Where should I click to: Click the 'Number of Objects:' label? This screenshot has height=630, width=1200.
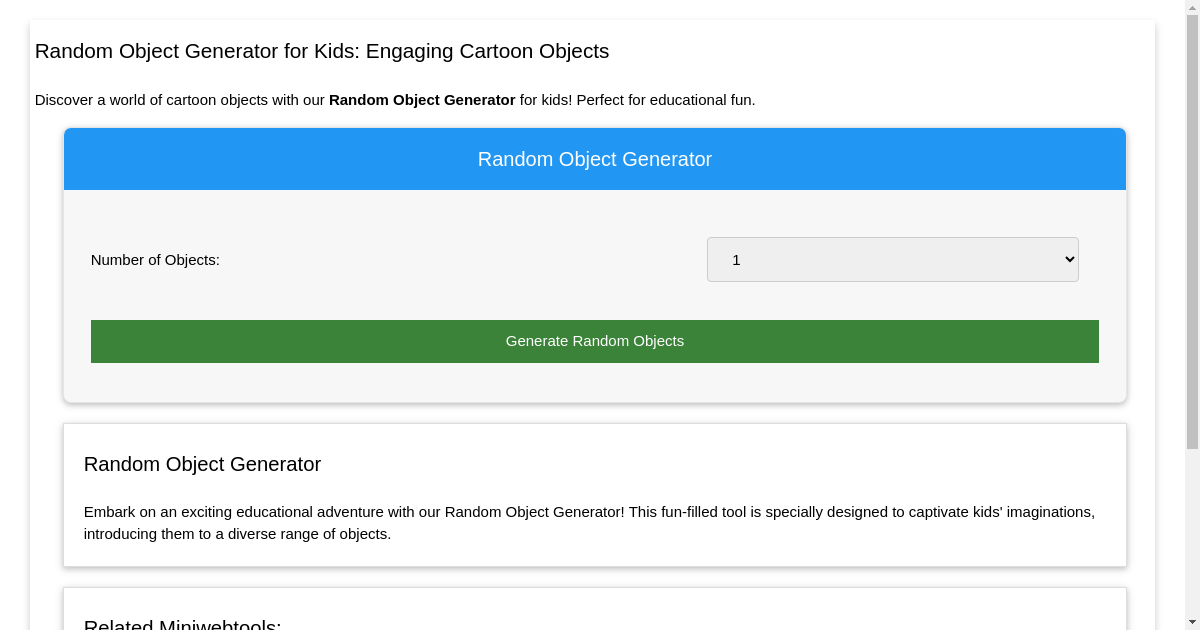tap(155, 260)
